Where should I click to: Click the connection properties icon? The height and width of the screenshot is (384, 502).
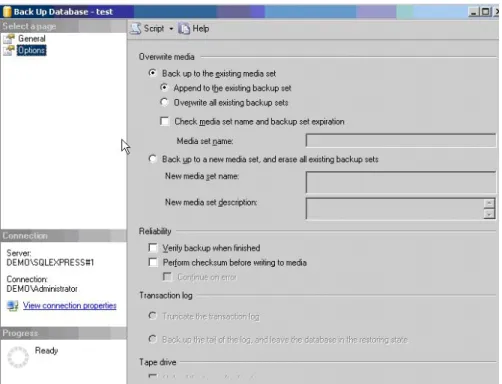(x=13, y=305)
